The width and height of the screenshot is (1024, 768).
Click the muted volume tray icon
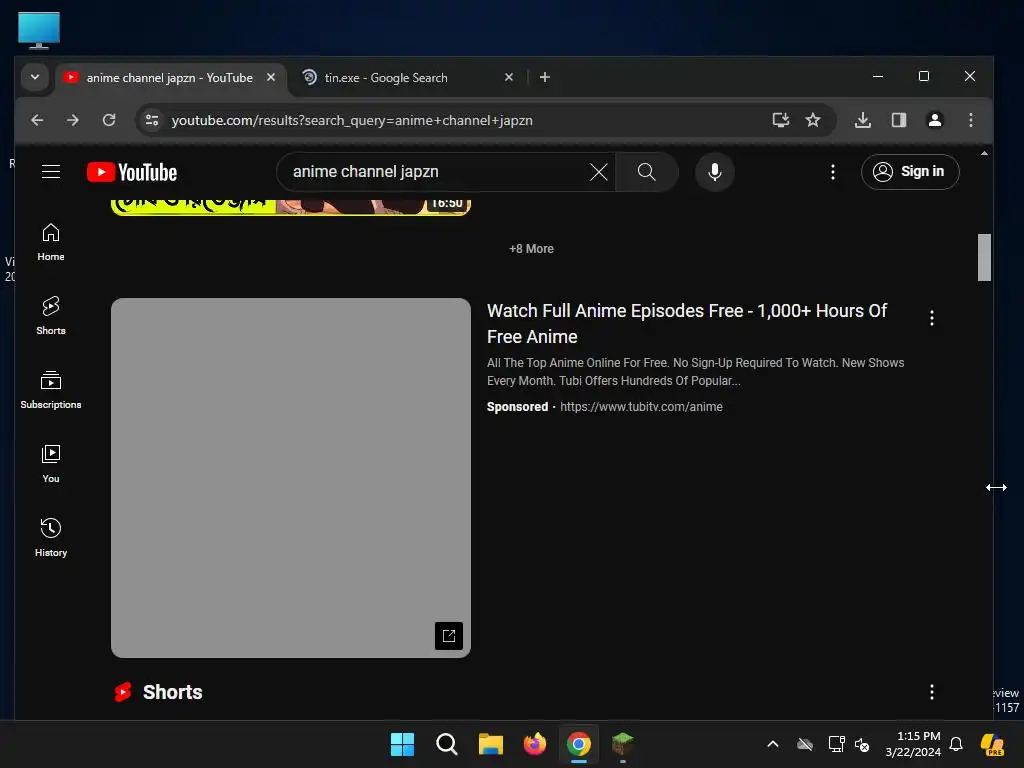pos(862,744)
